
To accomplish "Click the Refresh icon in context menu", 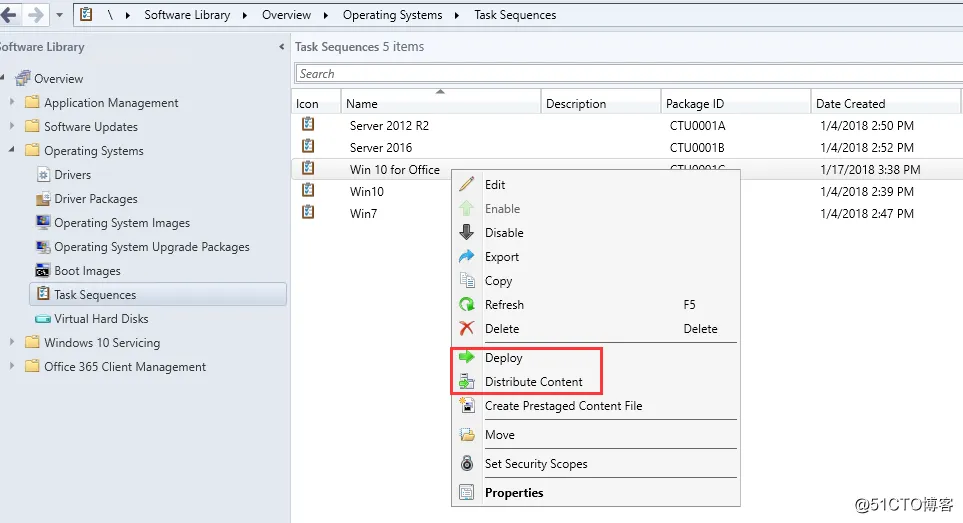I will (466, 304).
